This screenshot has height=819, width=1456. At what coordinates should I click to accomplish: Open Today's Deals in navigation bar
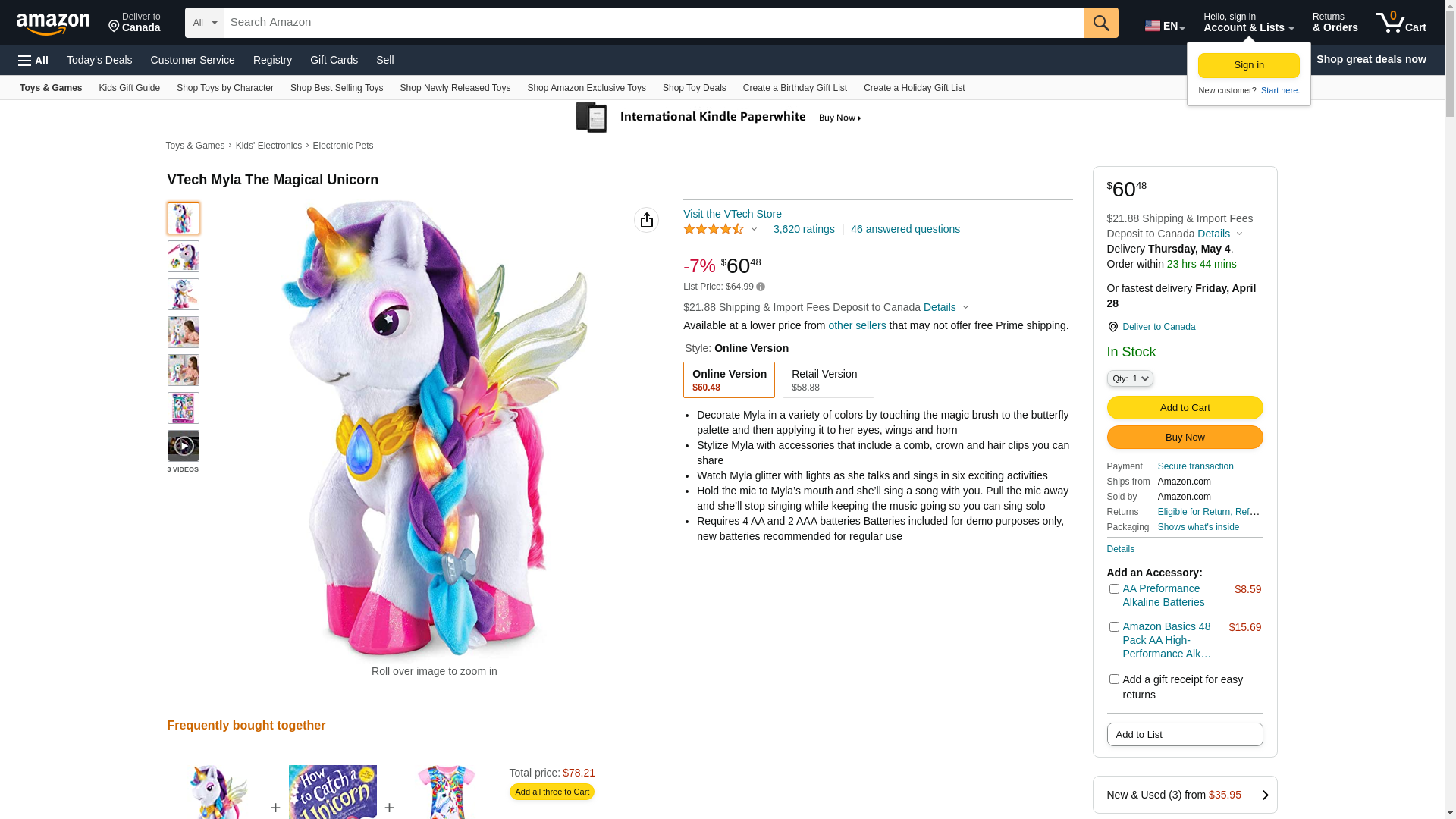[x=99, y=60]
